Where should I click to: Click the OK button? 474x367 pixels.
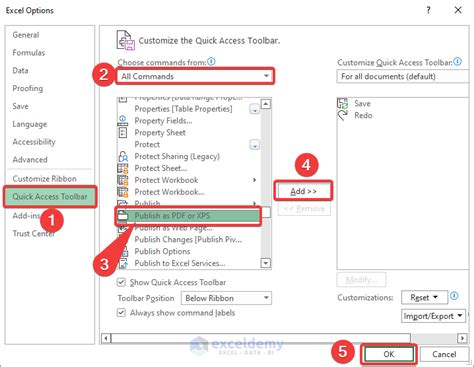pyautogui.click(x=389, y=354)
